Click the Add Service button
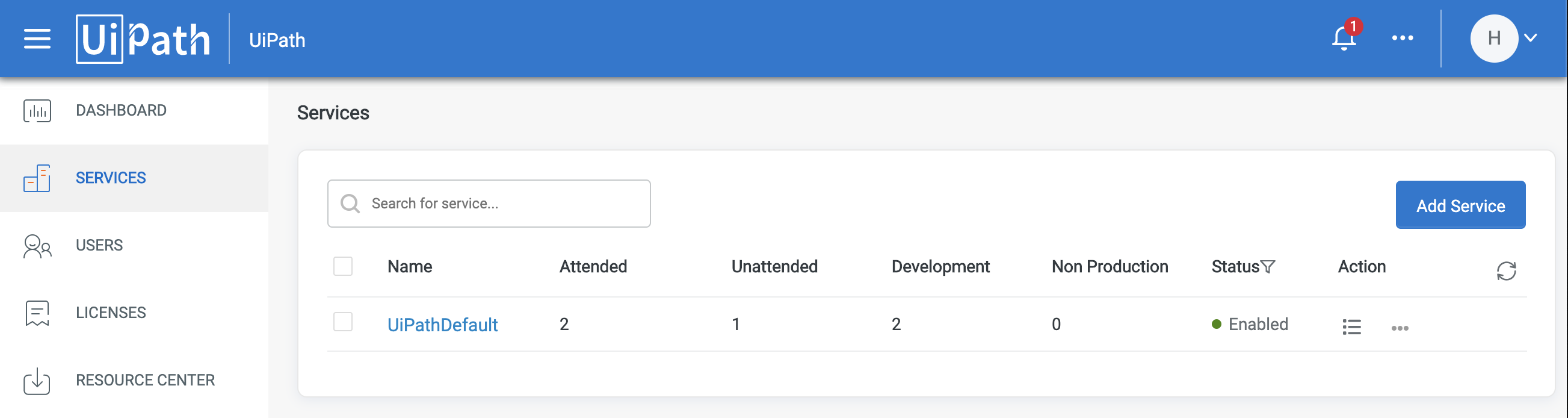This screenshot has width=1568, height=418. click(x=1460, y=205)
